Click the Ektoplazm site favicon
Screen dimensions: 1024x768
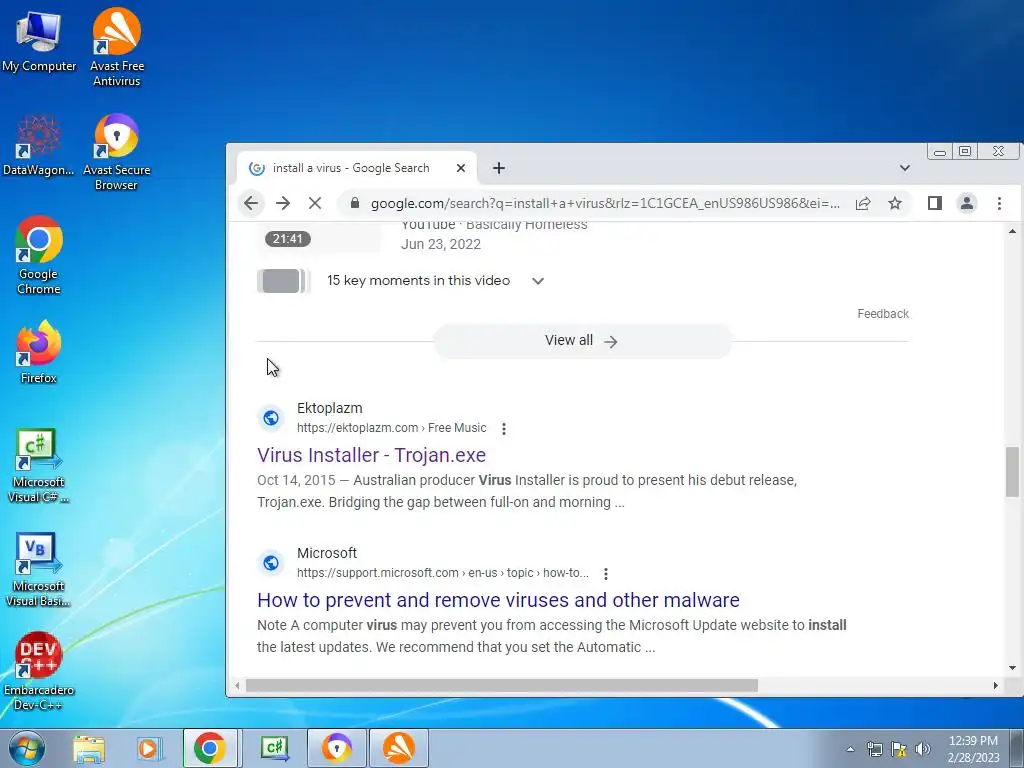click(x=271, y=418)
